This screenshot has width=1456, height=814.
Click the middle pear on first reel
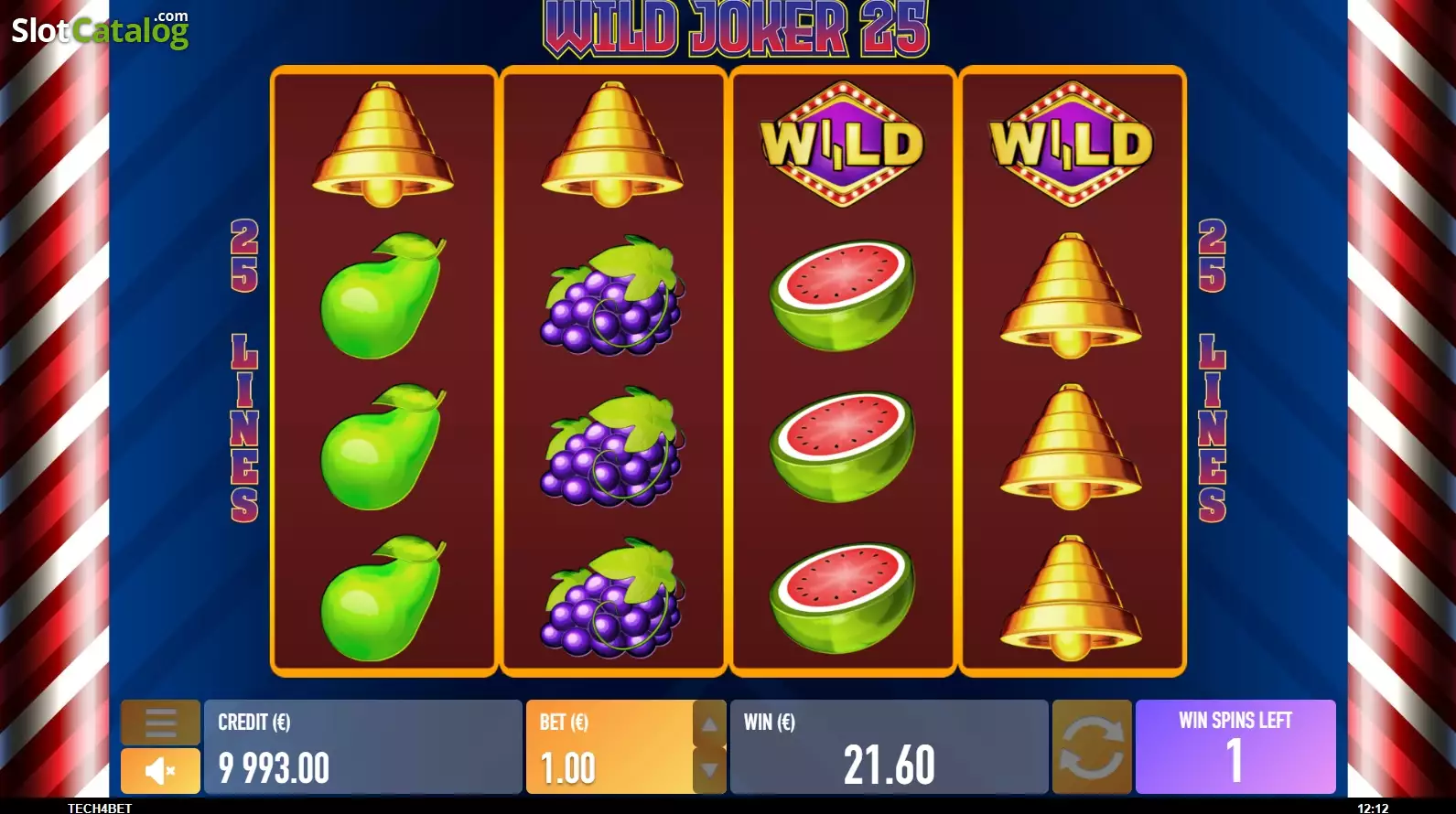(x=383, y=446)
